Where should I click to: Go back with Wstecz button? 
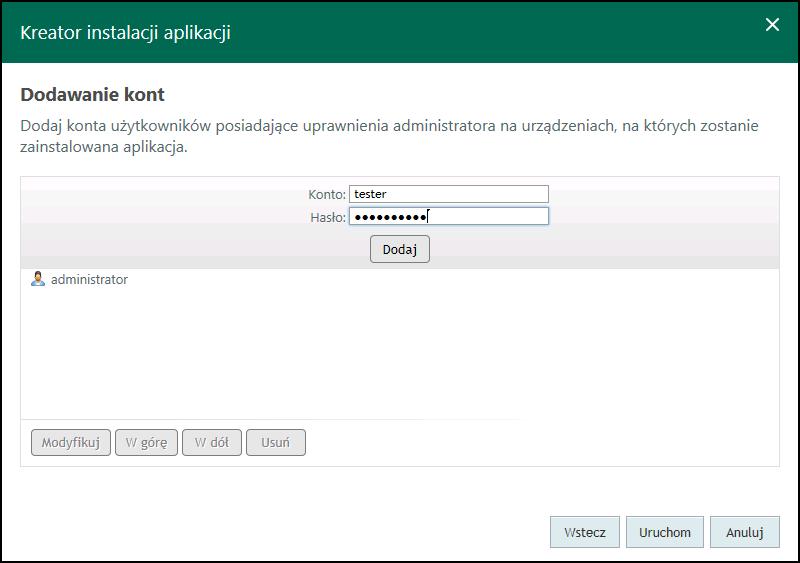585,532
